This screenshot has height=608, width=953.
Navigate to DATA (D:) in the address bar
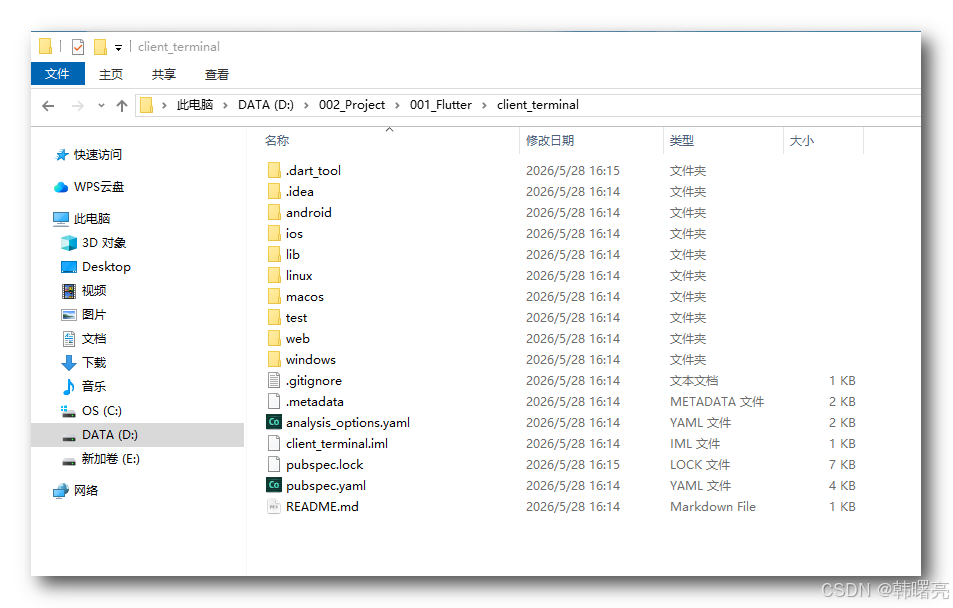[x=266, y=105]
